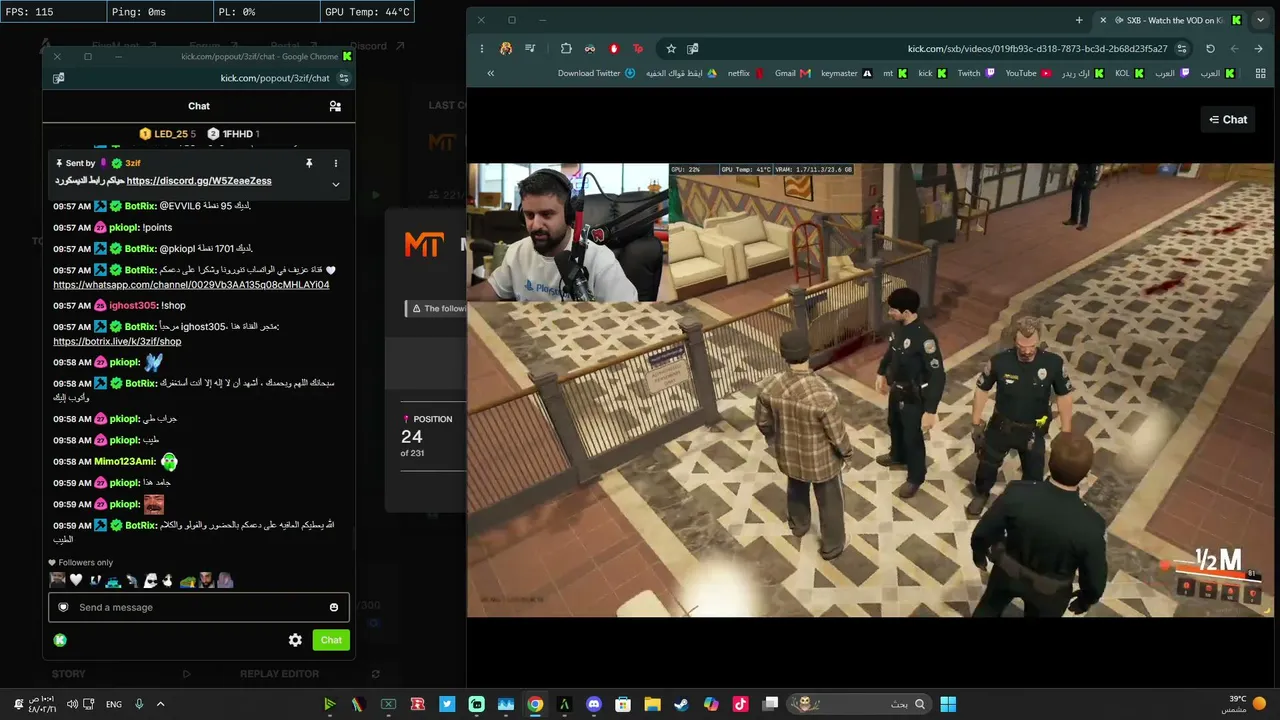Open the WhatsApp channel link in chat

coord(191,285)
